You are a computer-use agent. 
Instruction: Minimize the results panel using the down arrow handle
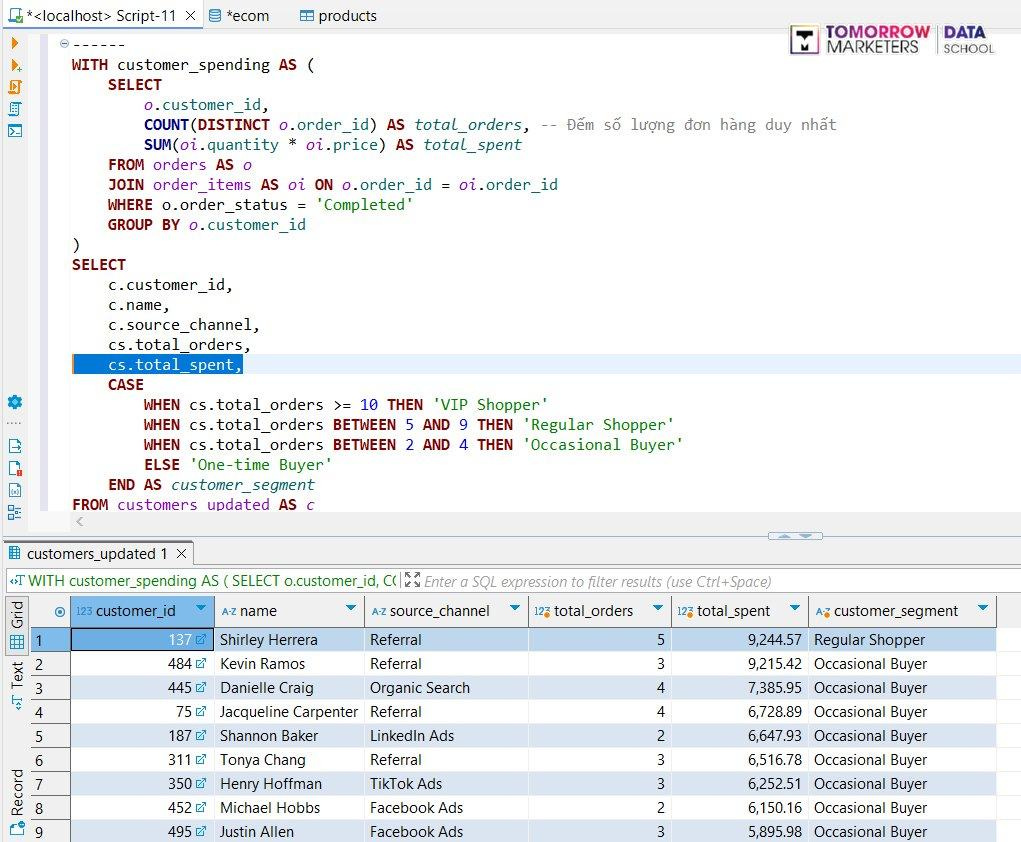(806, 536)
